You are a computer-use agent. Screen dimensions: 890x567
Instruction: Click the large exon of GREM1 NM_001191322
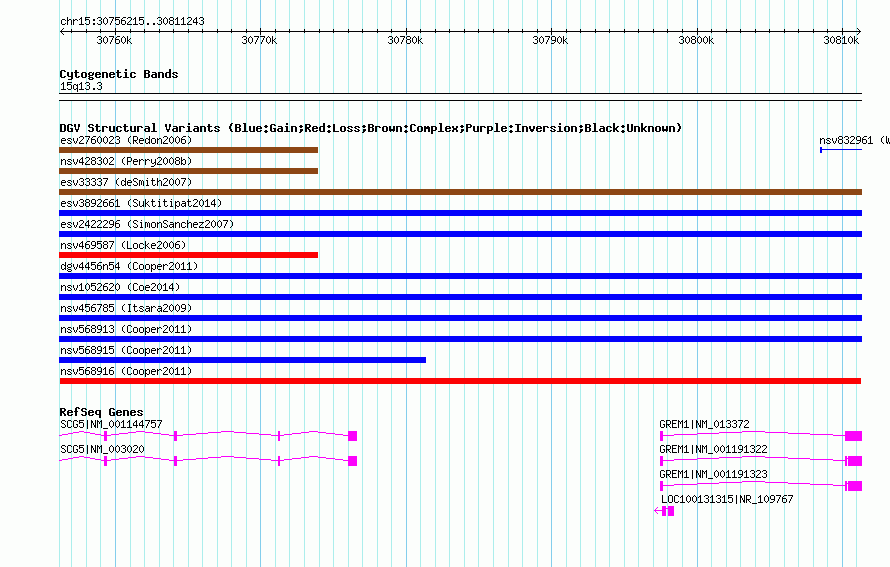(855, 461)
